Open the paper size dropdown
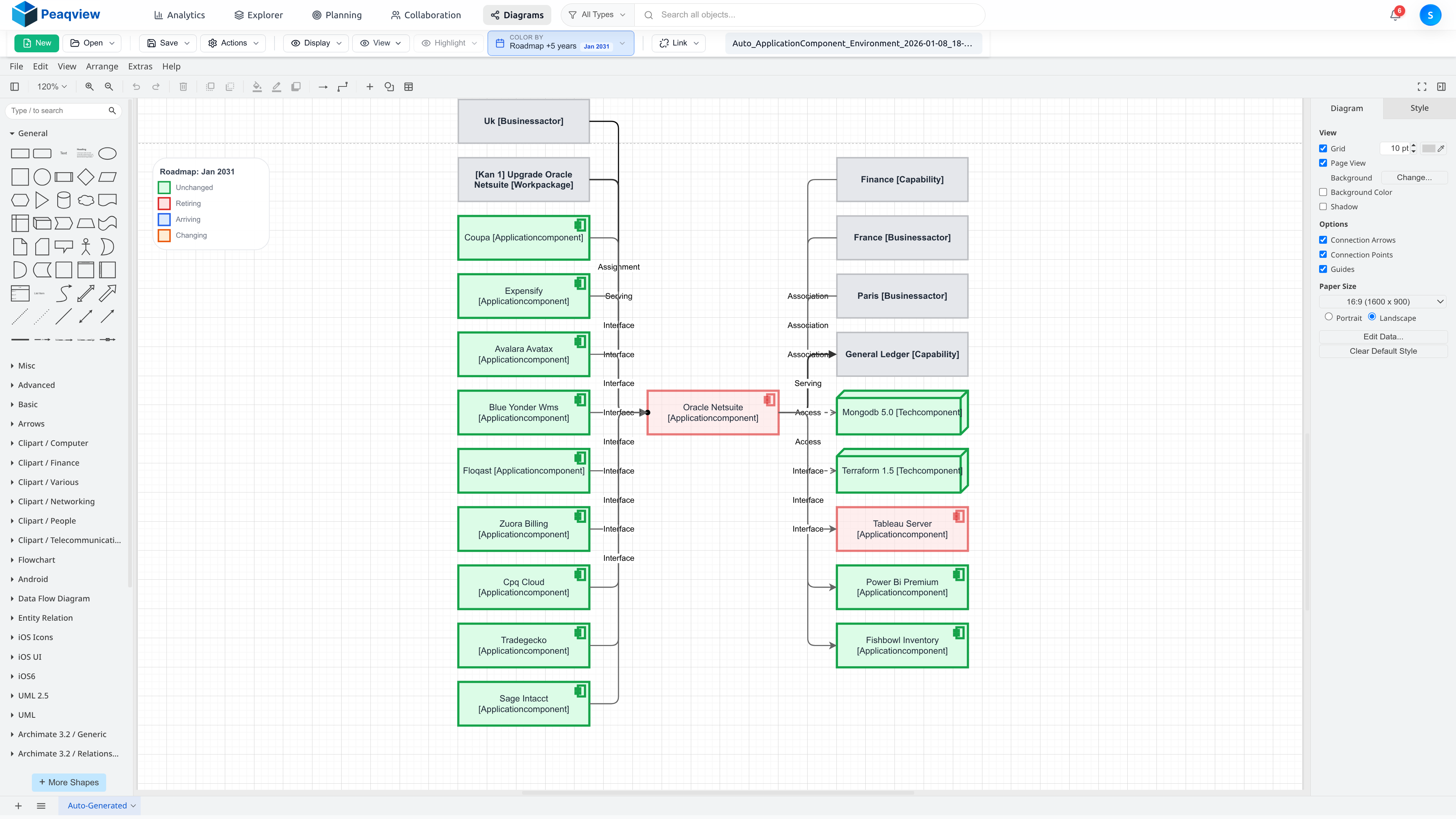The height and width of the screenshot is (819, 1456). [1383, 302]
